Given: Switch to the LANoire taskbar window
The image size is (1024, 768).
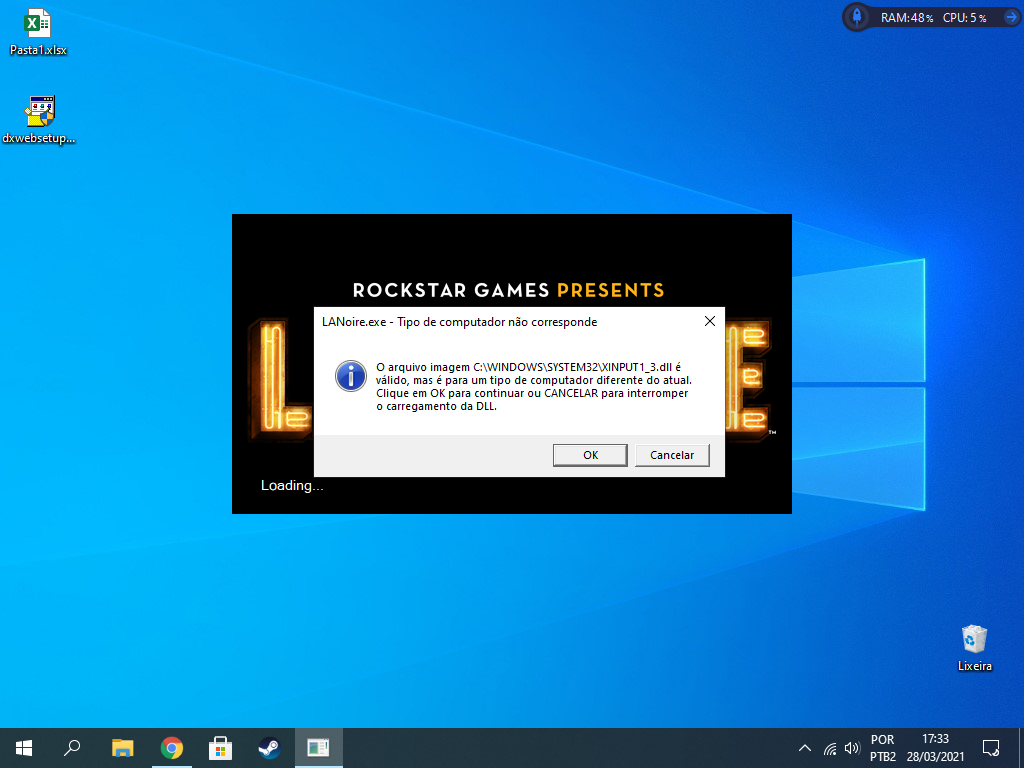Looking at the screenshot, I should pyautogui.click(x=318, y=748).
